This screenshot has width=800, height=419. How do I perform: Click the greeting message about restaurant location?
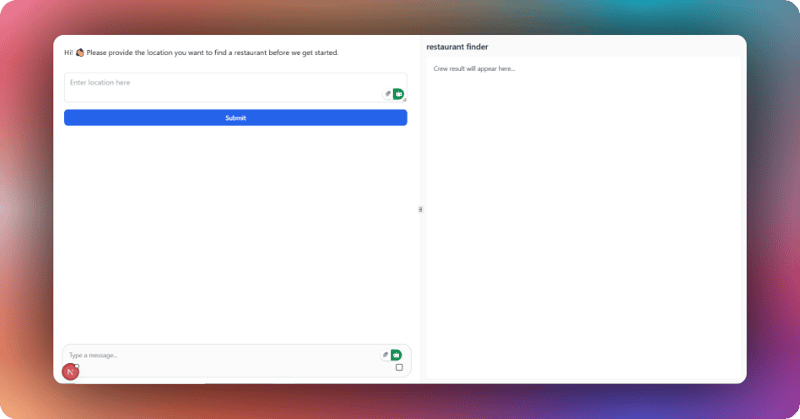[201, 53]
